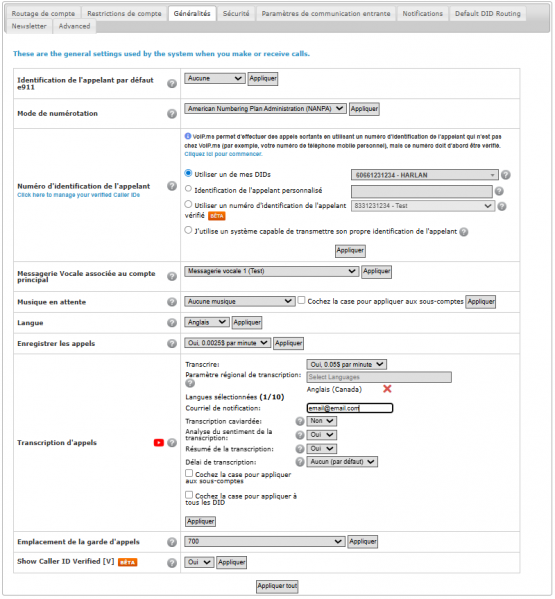Open the YouTube video icon for Transcription d'appels
This screenshot has width=555, height=599.
point(159,443)
